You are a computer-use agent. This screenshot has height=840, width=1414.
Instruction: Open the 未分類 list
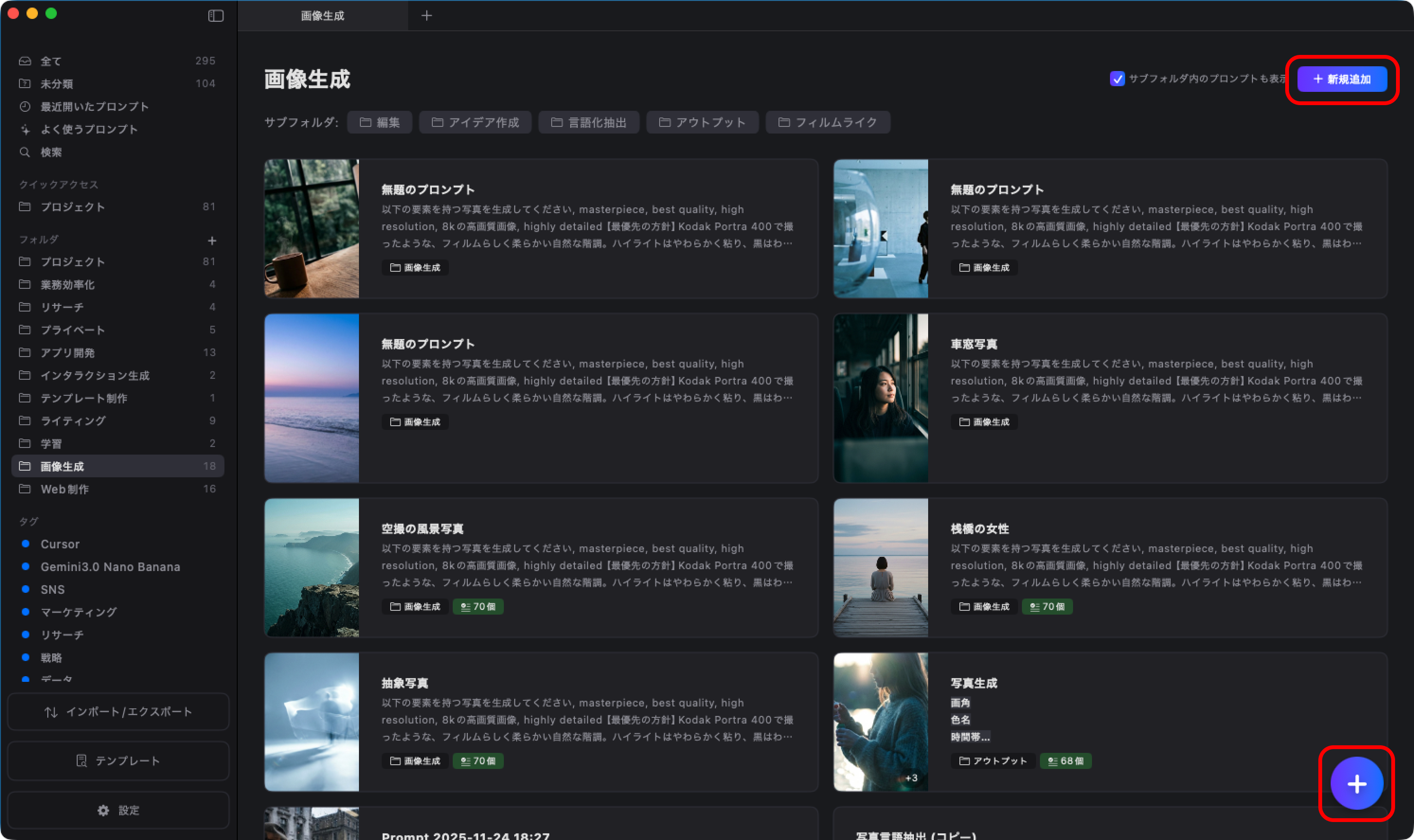pyautogui.click(x=118, y=84)
